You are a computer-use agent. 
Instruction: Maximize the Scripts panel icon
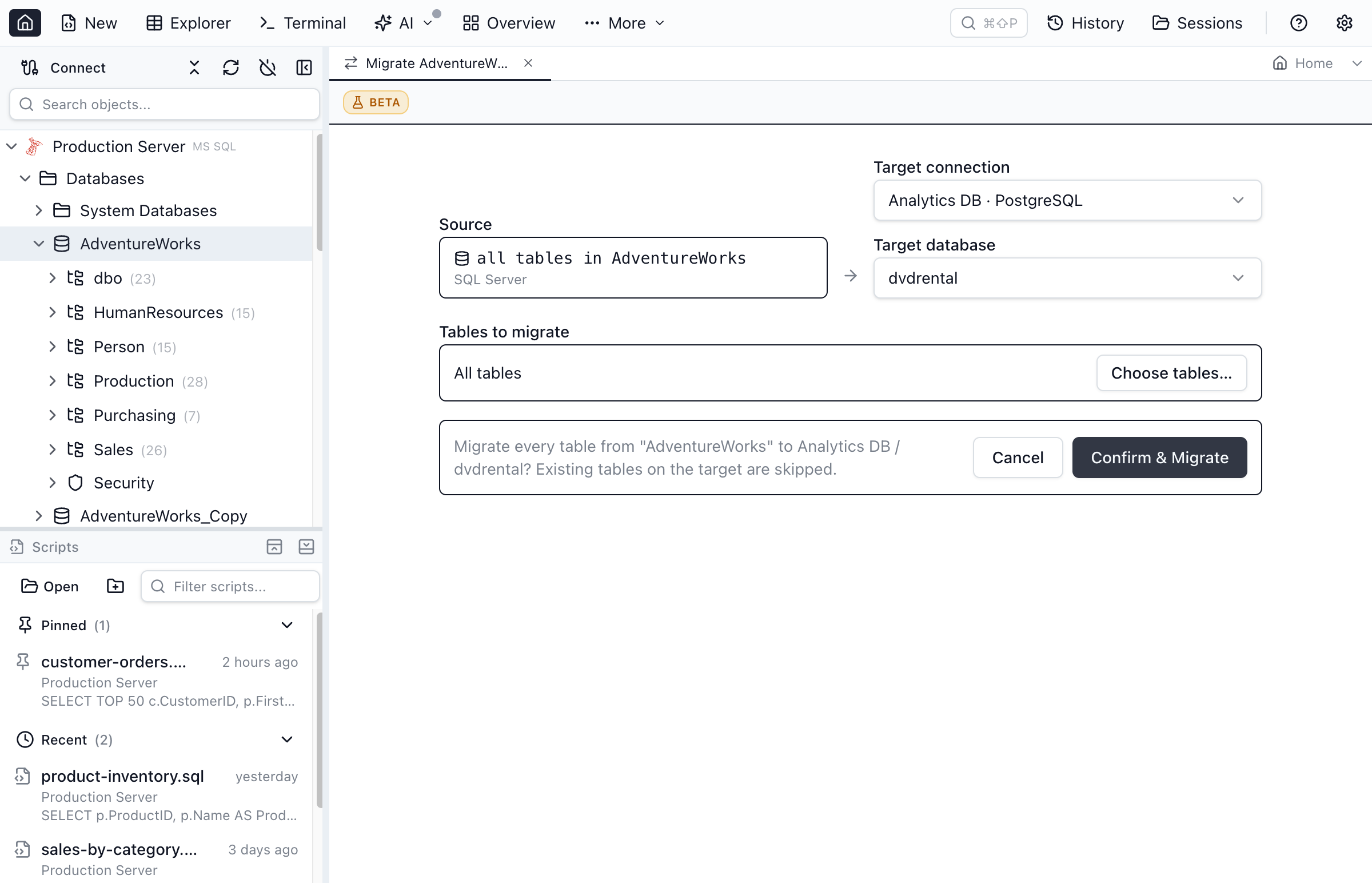click(274, 547)
